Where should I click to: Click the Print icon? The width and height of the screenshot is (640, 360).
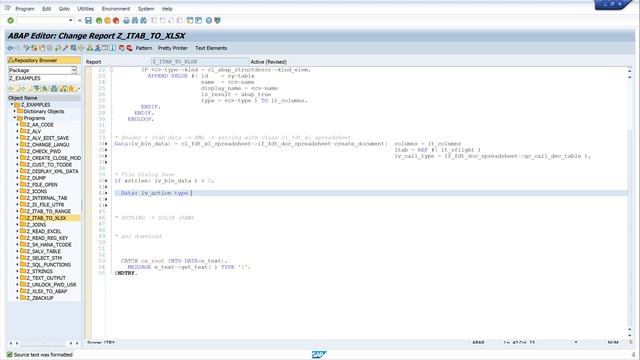(126, 20)
